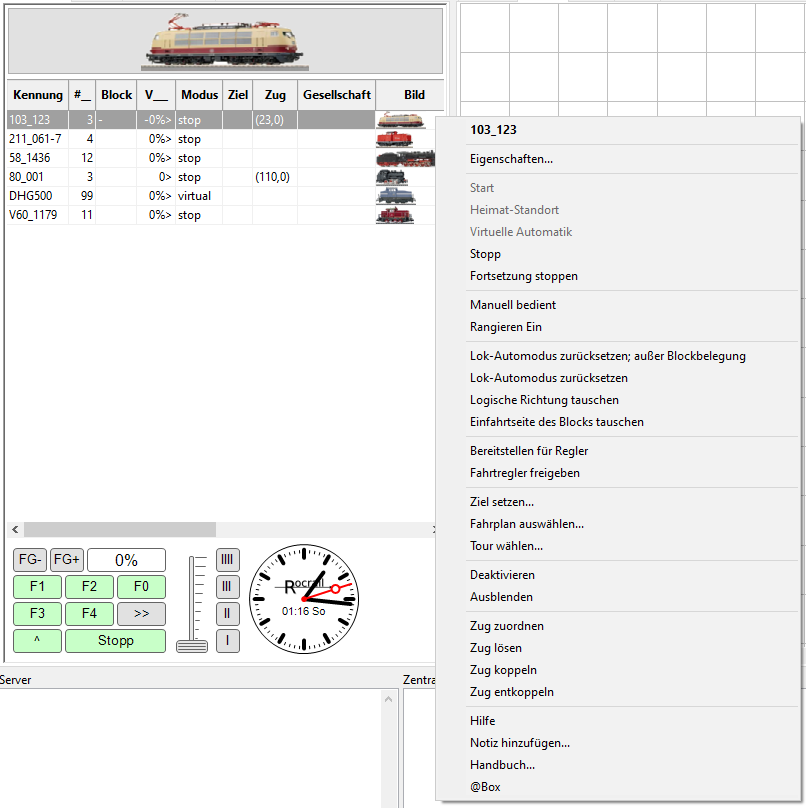Click the large locomotive image at top

tap(226, 40)
